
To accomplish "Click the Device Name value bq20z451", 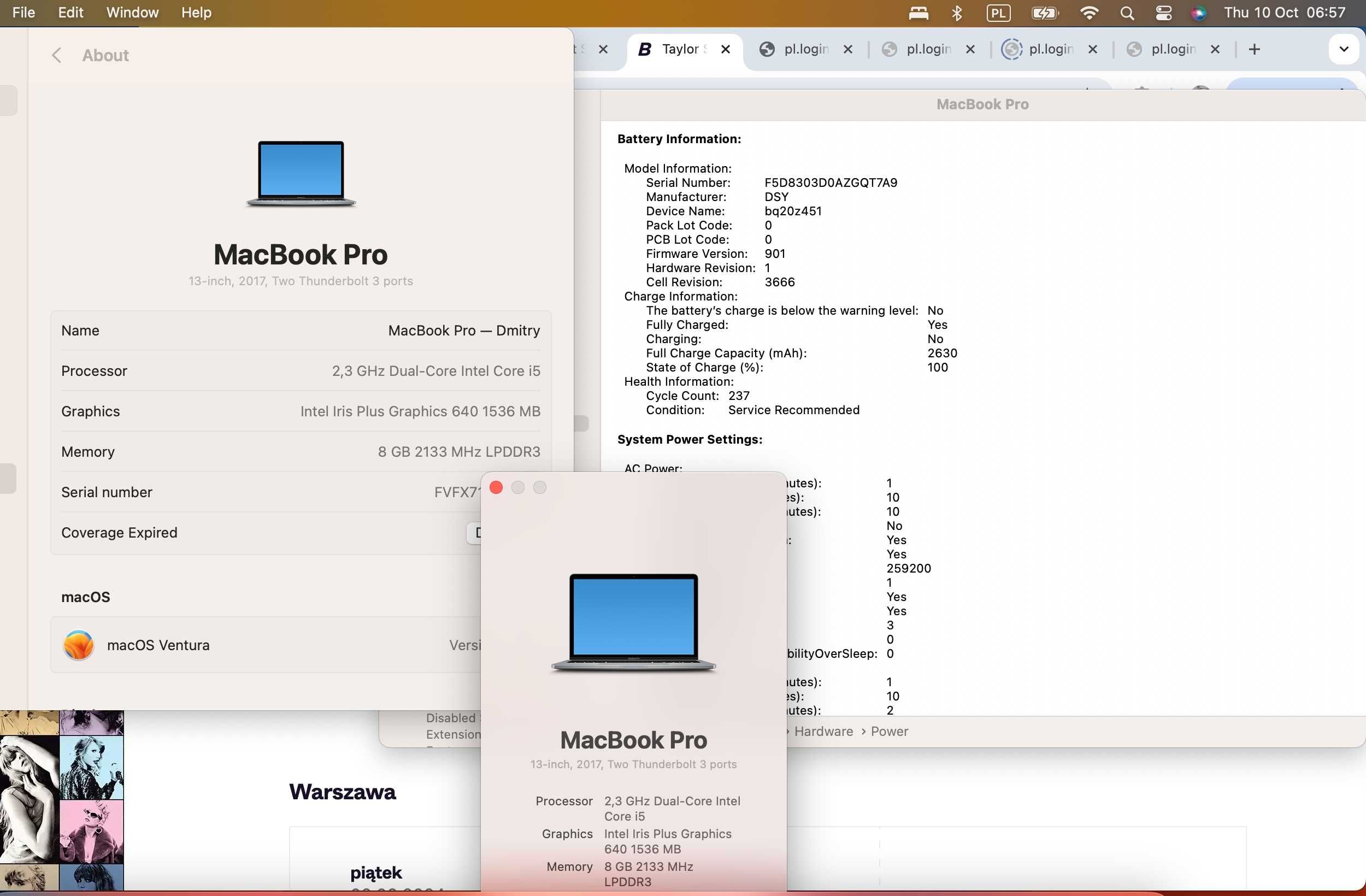I will (793, 211).
